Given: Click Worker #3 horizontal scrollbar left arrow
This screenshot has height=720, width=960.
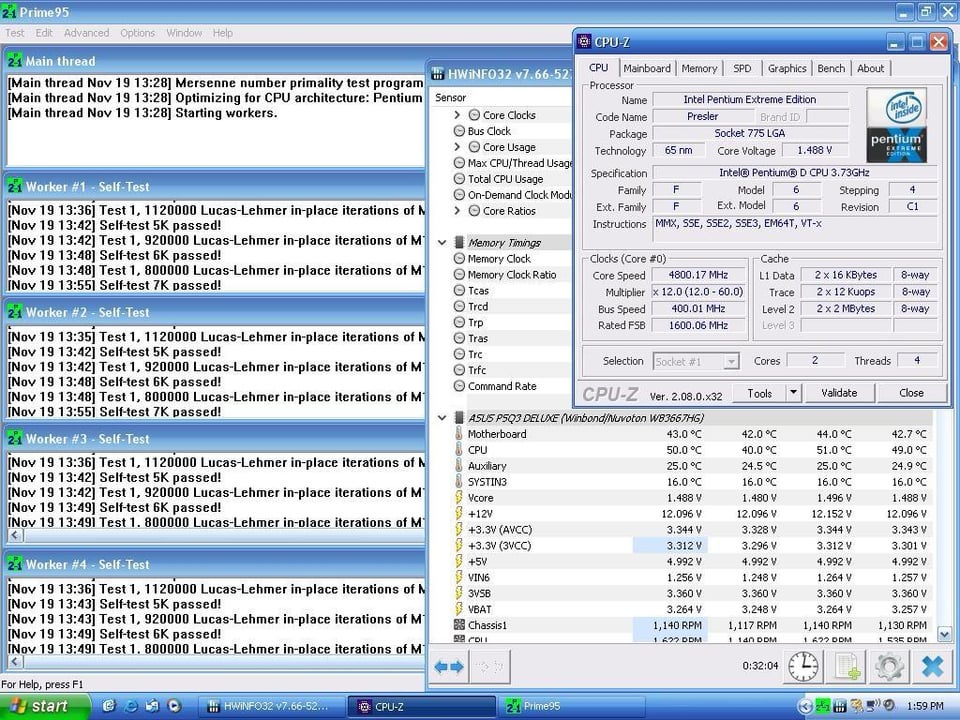Looking at the screenshot, I should pyautogui.click(x=15, y=535).
